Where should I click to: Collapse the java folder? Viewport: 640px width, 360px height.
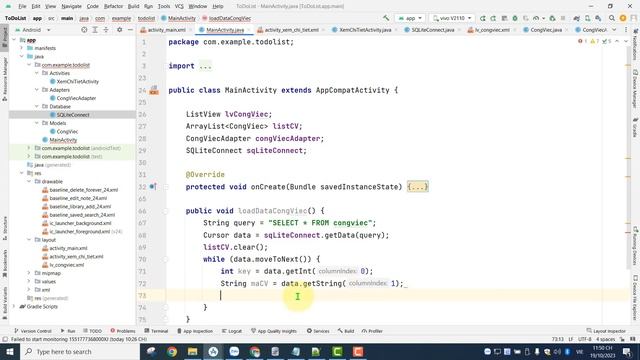[22, 56]
